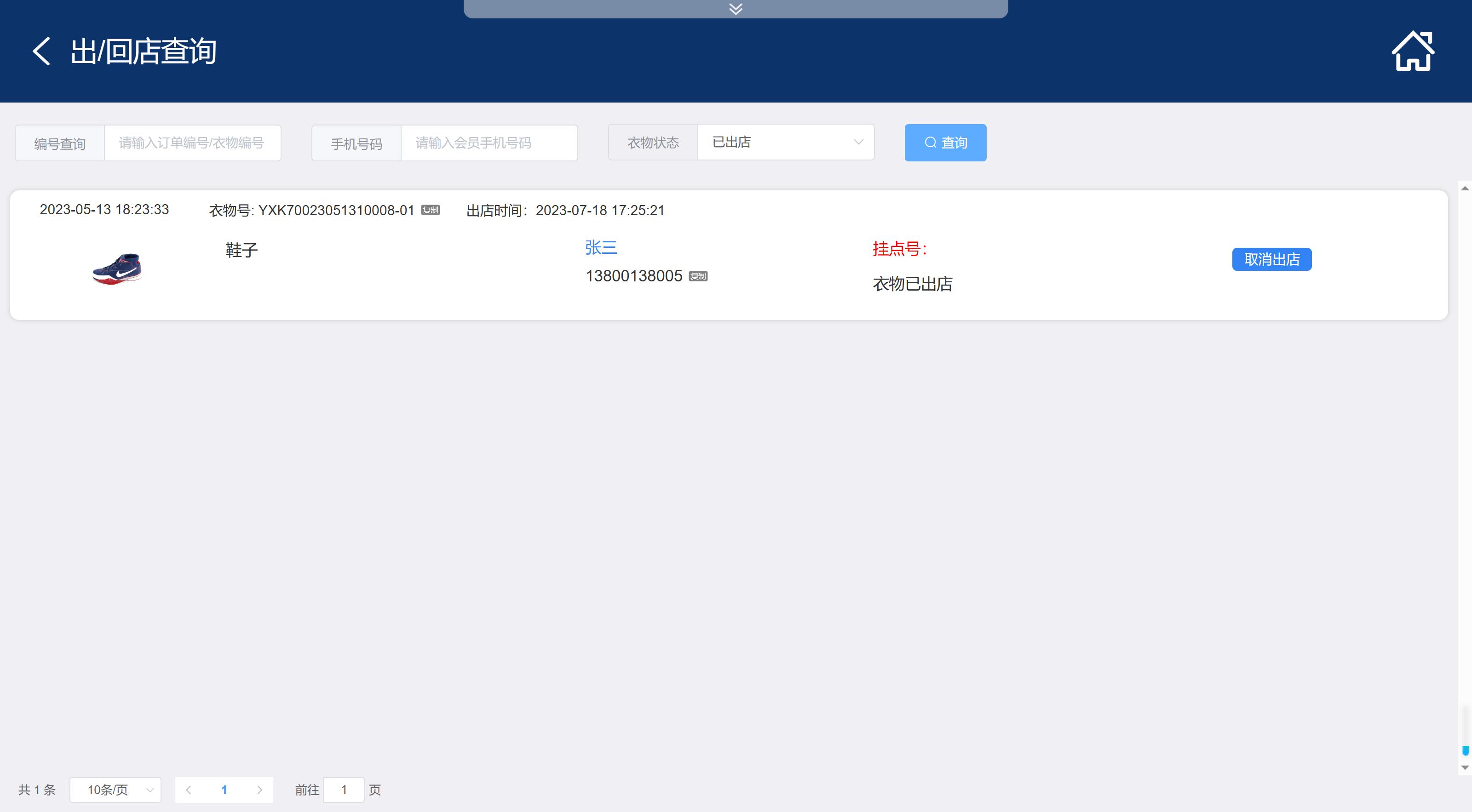
Task: Click the go-to page number input
Action: pyautogui.click(x=344, y=790)
